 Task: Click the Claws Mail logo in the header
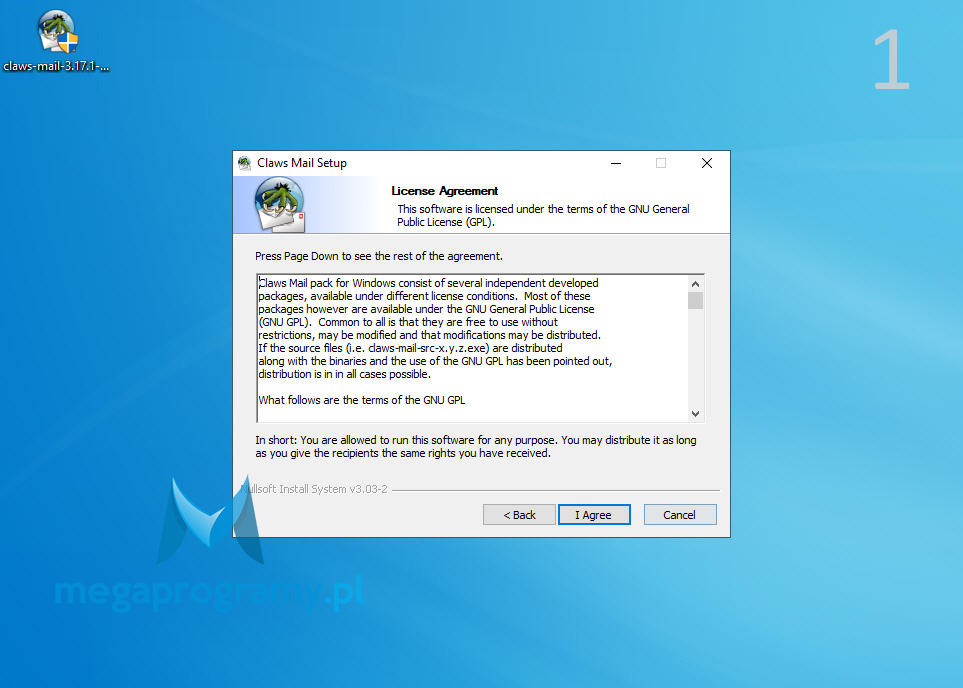(x=280, y=205)
